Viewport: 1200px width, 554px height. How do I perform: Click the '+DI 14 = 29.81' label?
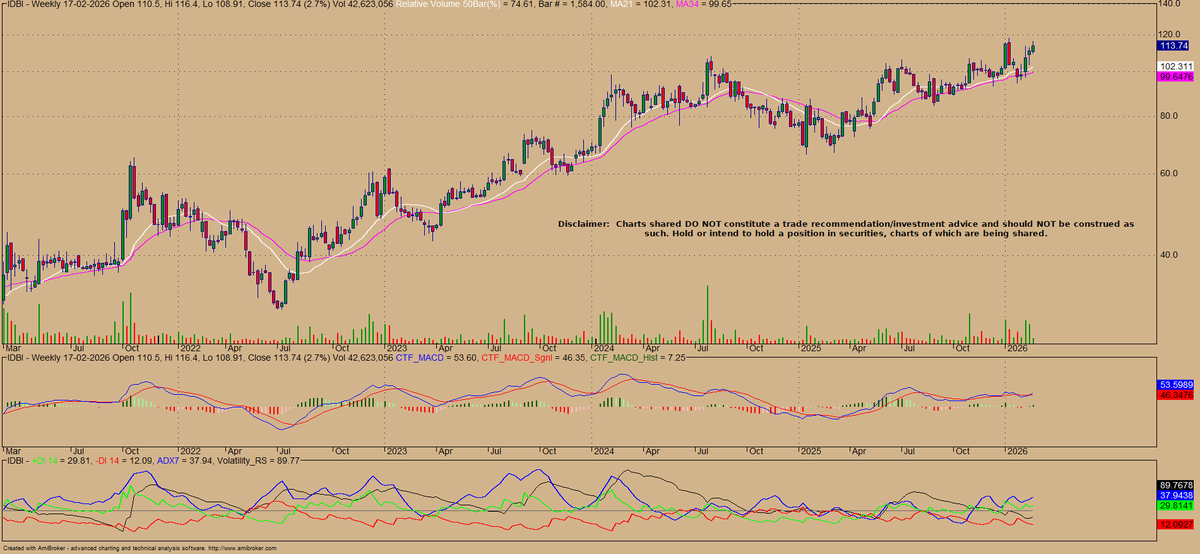pyautogui.click(x=63, y=461)
